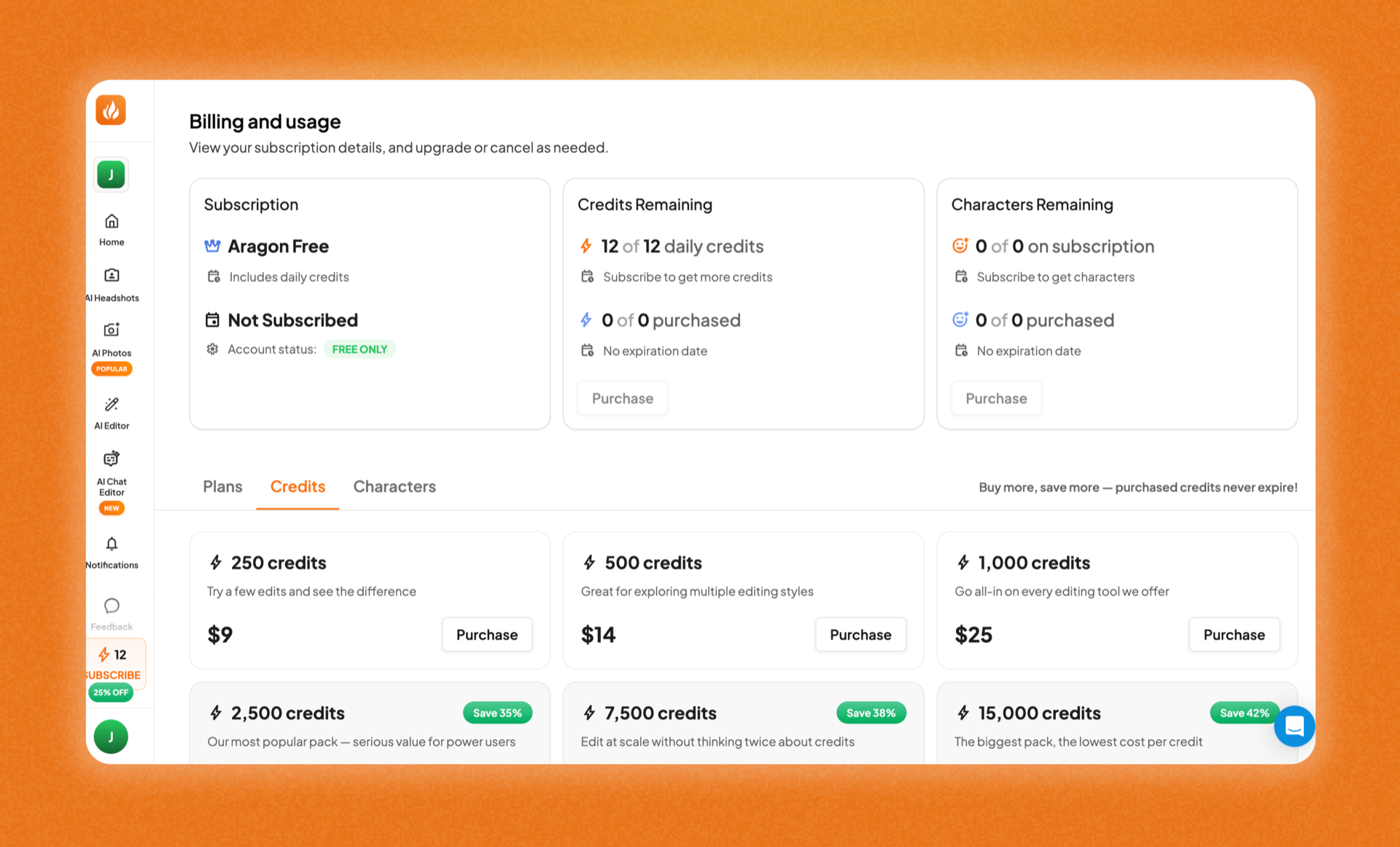Switch to the Plans tab
The width and height of the screenshot is (1400, 847).
pyautogui.click(x=222, y=487)
